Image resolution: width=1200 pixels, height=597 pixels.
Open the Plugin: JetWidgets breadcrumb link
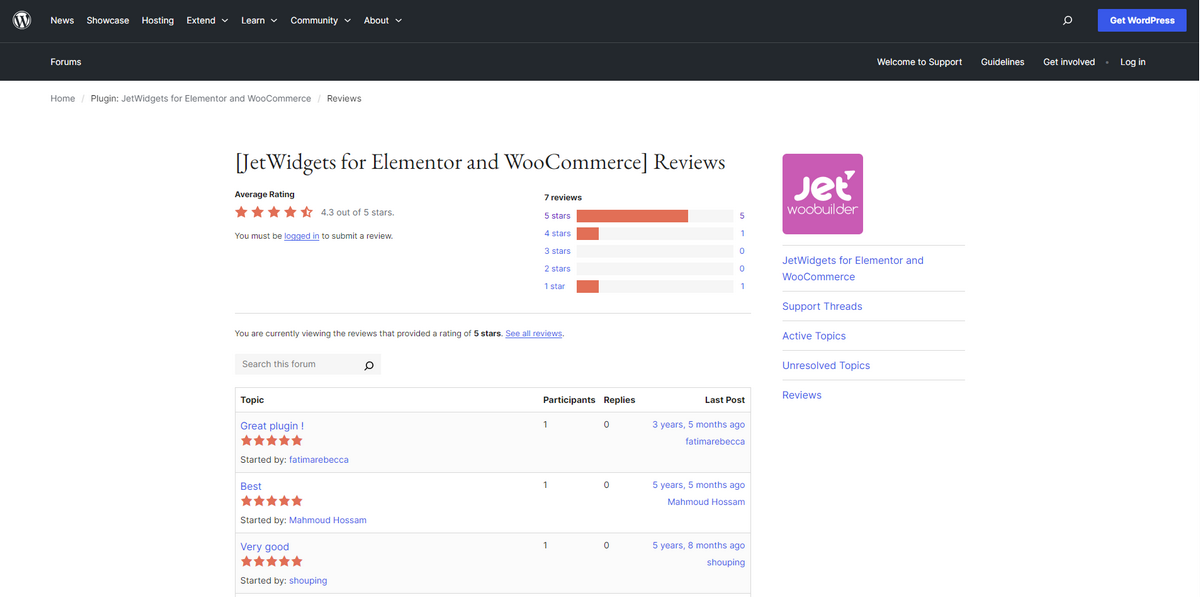click(201, 99)
